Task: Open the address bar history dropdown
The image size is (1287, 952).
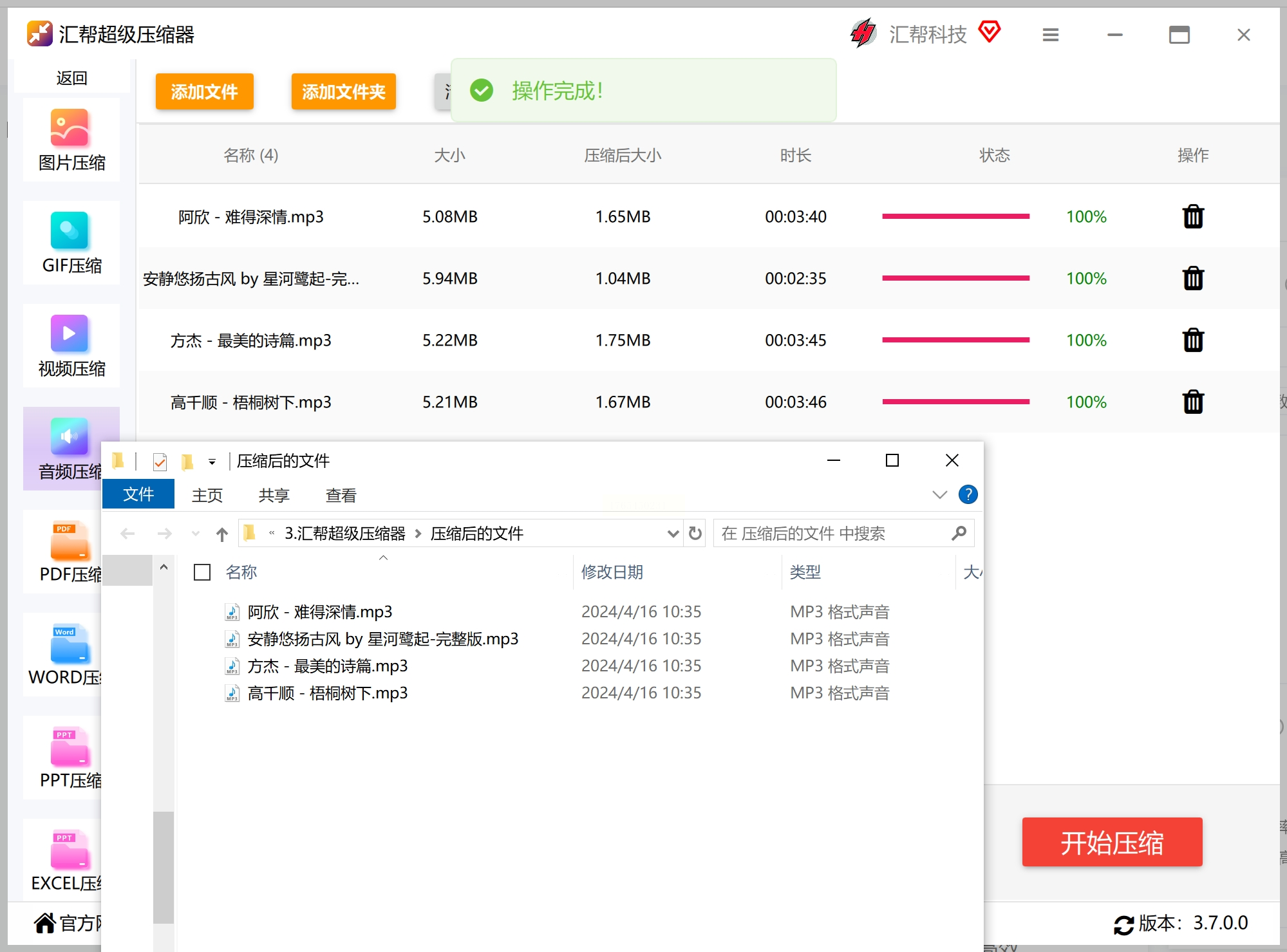Action: tap(673, 534)
